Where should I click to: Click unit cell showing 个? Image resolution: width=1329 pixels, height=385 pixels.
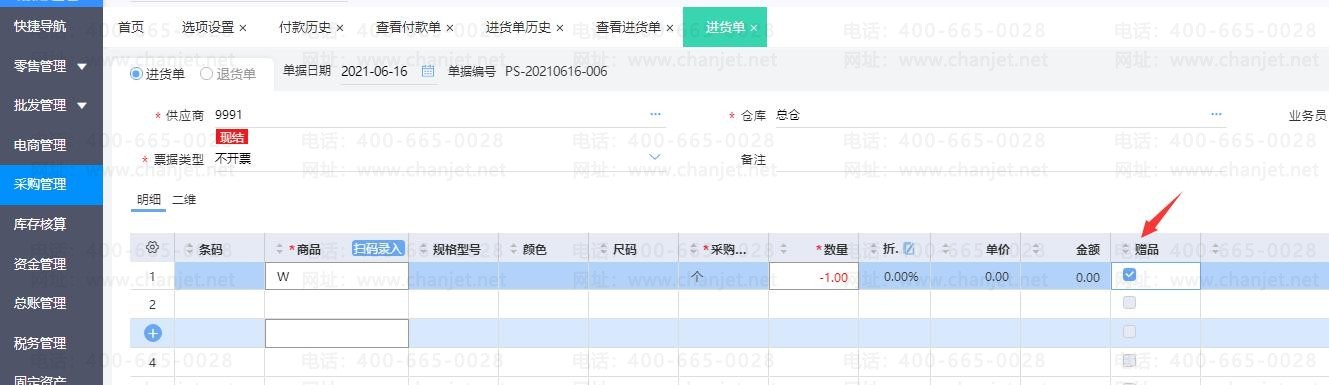coord(724,277)
